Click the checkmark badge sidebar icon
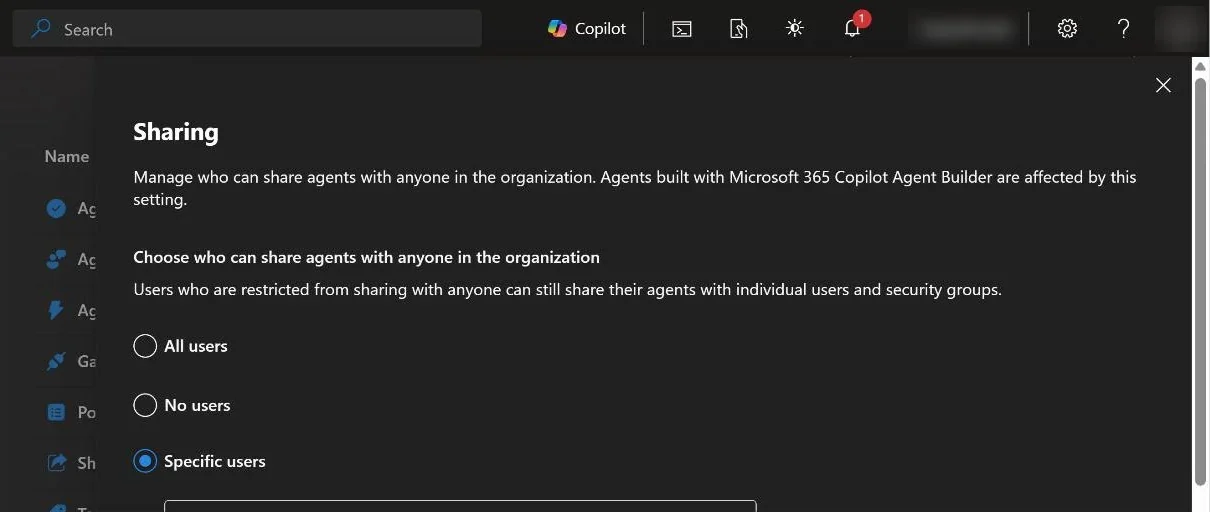Viewport: 1210px width, 512px height. (56, 208)
